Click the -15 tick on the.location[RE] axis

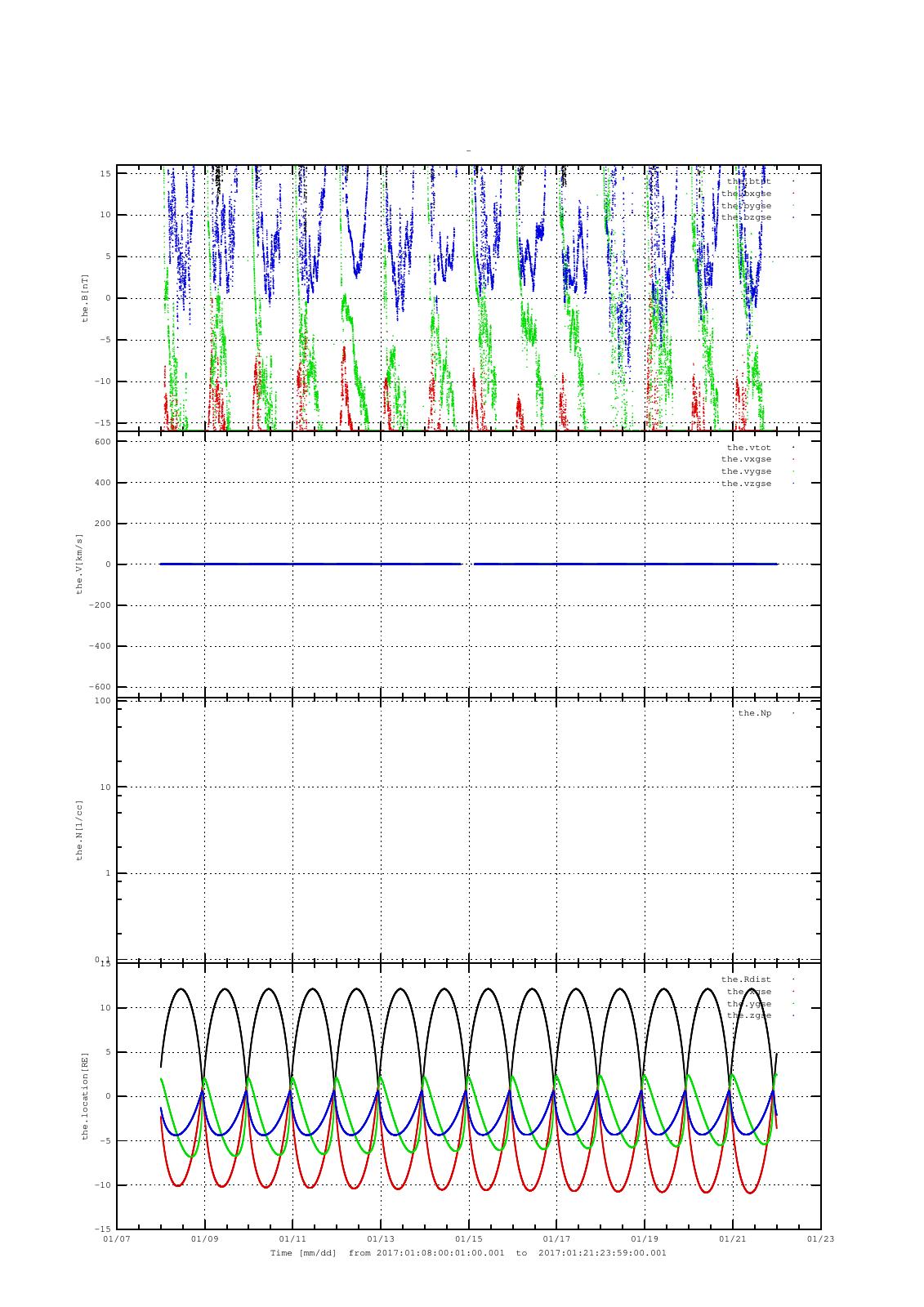[x=102, y=1229]
